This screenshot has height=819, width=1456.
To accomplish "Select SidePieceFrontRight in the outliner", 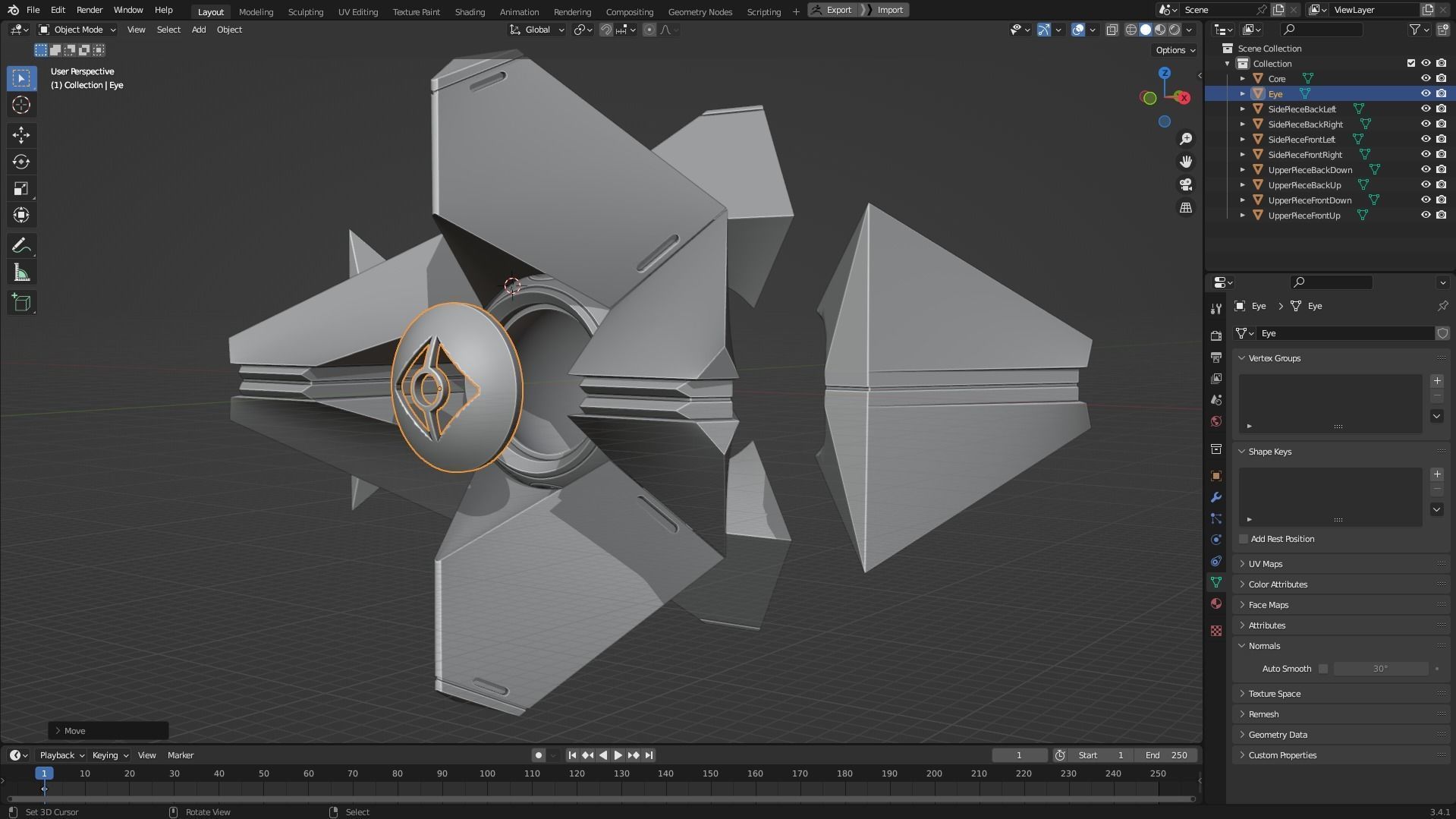I will pos(1305,154).
